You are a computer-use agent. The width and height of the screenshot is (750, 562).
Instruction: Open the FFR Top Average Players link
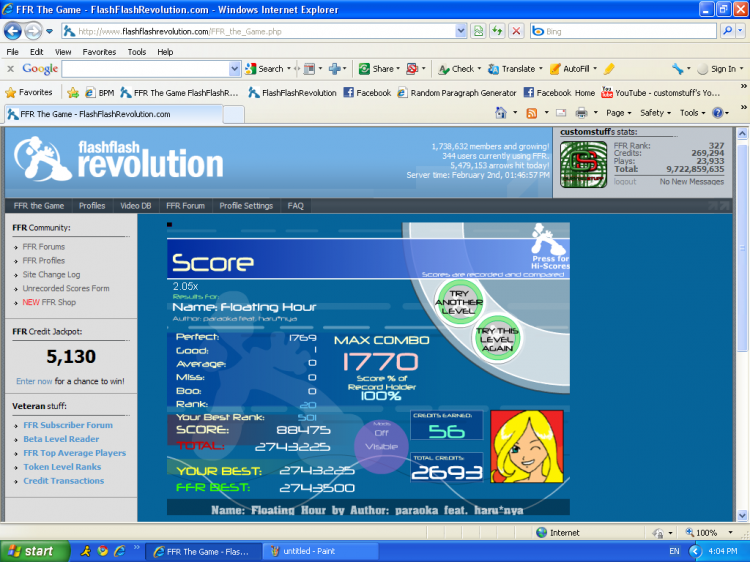click(75, 453)
